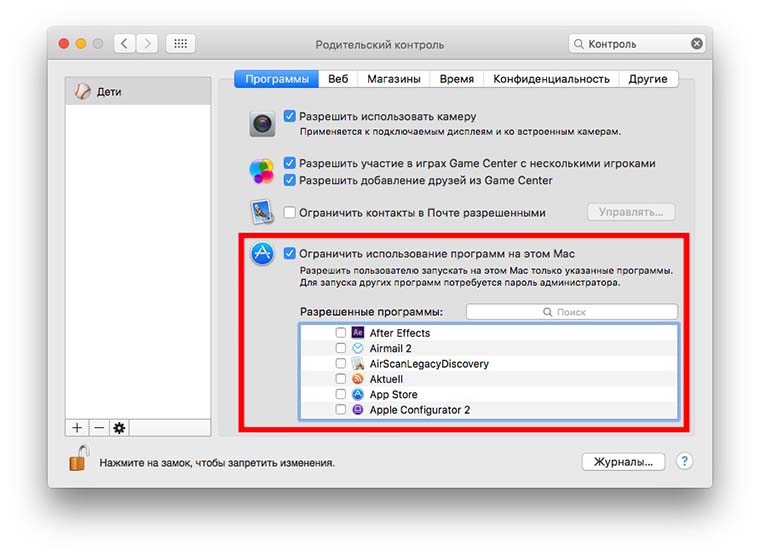Click the forward navigation arrow
The image size is (760, 556).
[x=147, y=44]
